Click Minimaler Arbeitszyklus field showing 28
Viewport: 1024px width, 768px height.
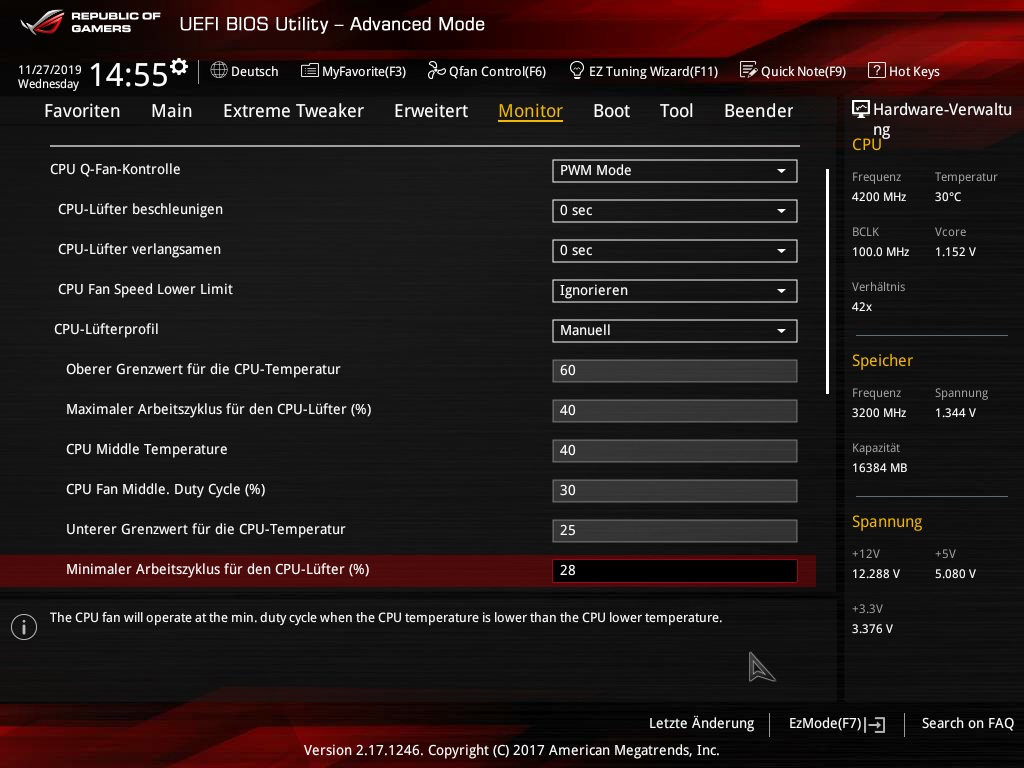[x=675, y=570]
